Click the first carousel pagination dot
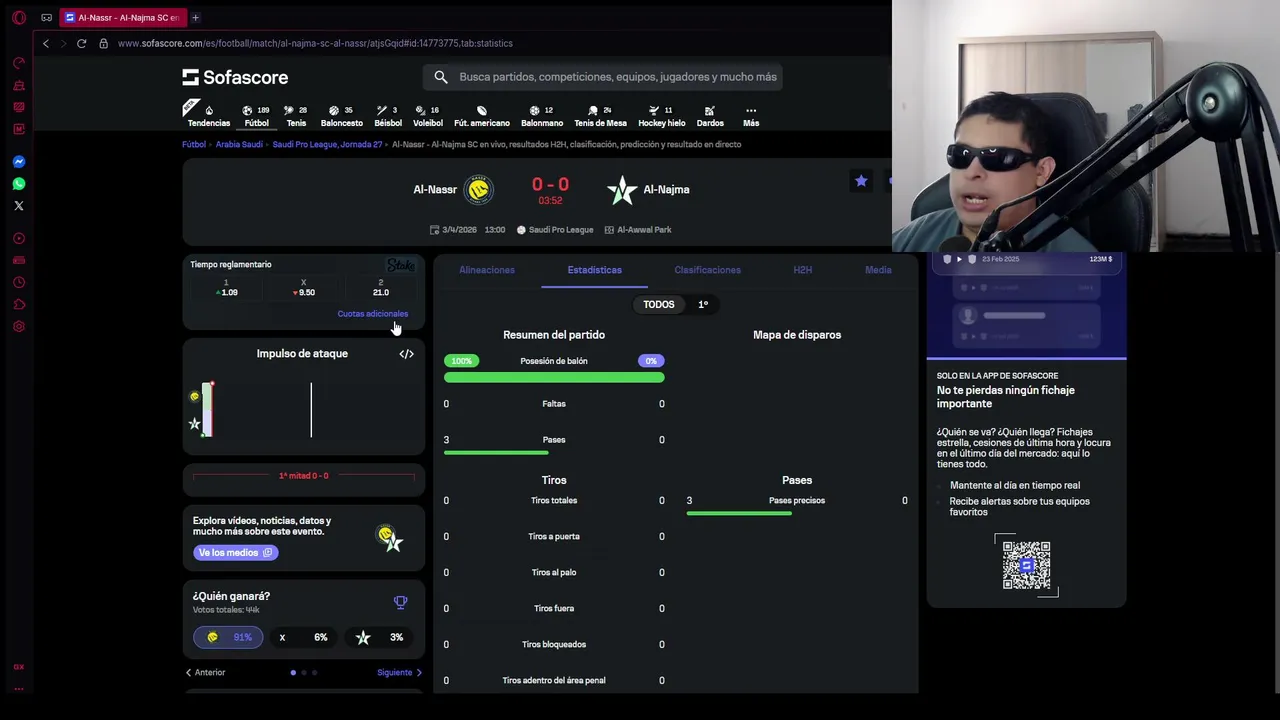 [x=293, y=673]
